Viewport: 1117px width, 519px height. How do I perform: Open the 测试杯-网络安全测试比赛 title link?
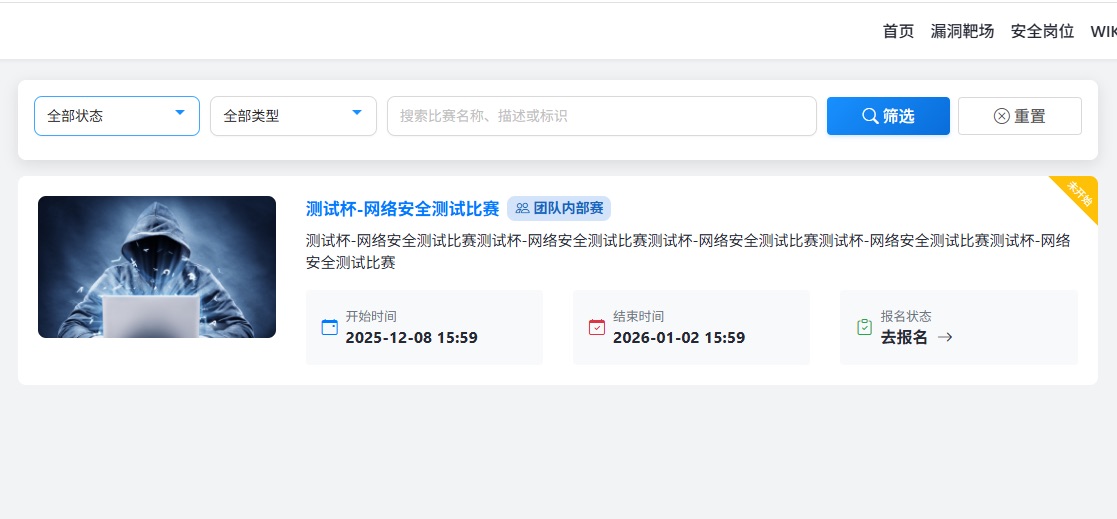[x=402, y=209]
